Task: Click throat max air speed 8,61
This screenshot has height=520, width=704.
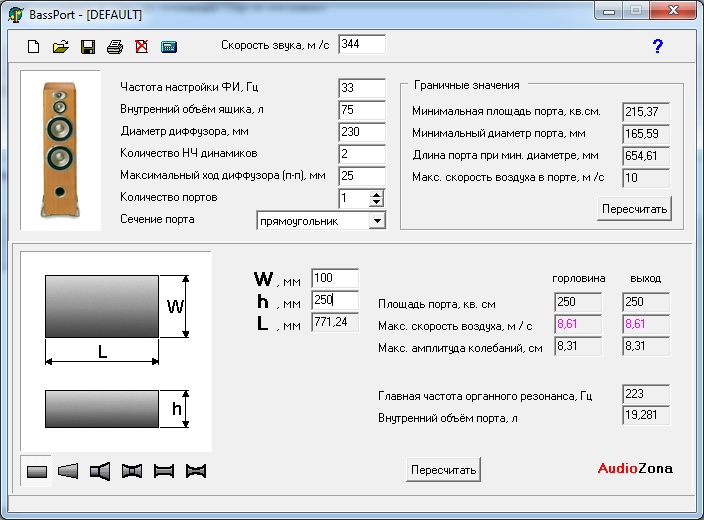Action: pos(578,324)
